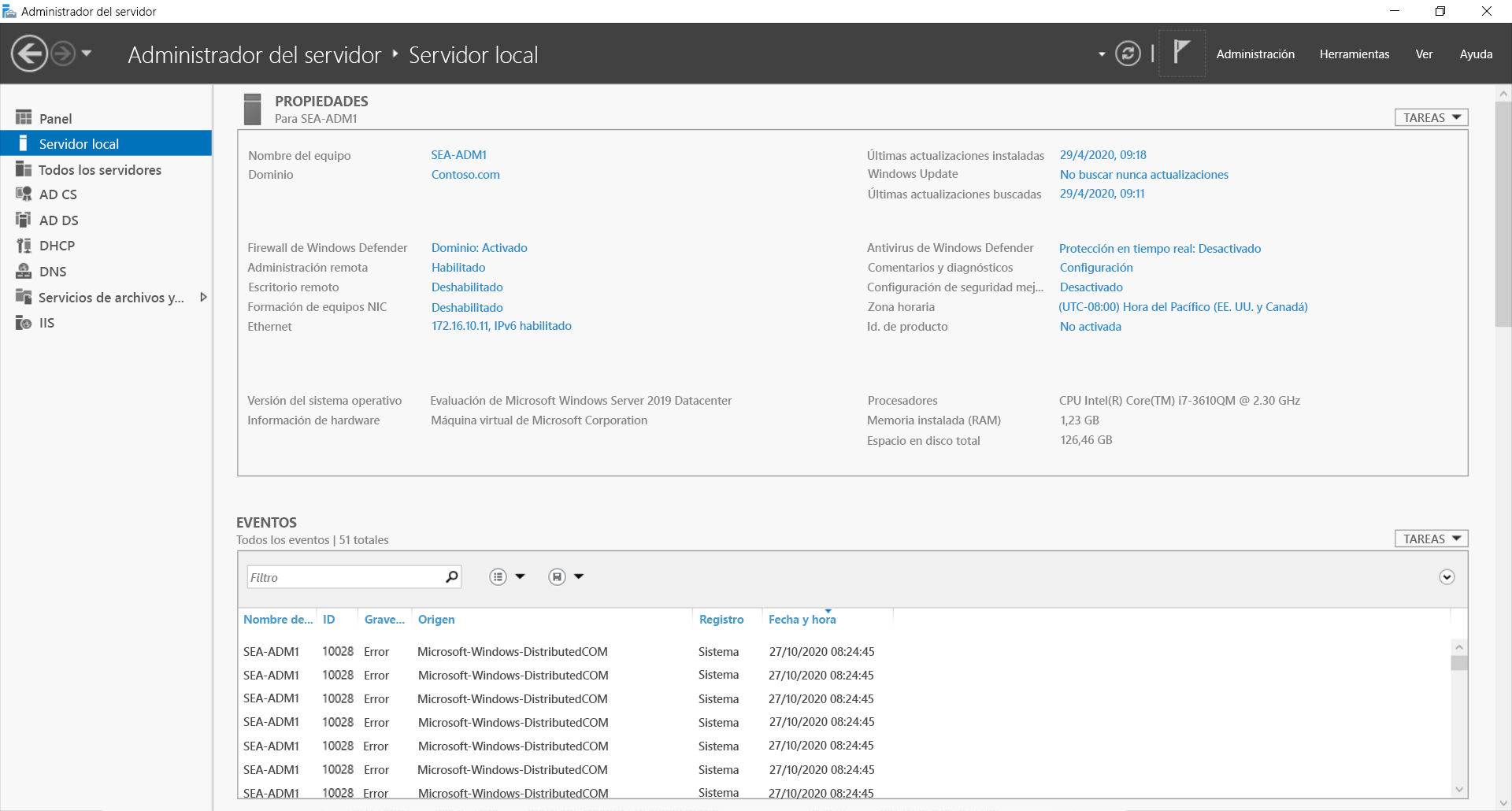Click Desactivado security configuration link
The width and height of the screenshot is (1512, 811).
coord(1091,287)
